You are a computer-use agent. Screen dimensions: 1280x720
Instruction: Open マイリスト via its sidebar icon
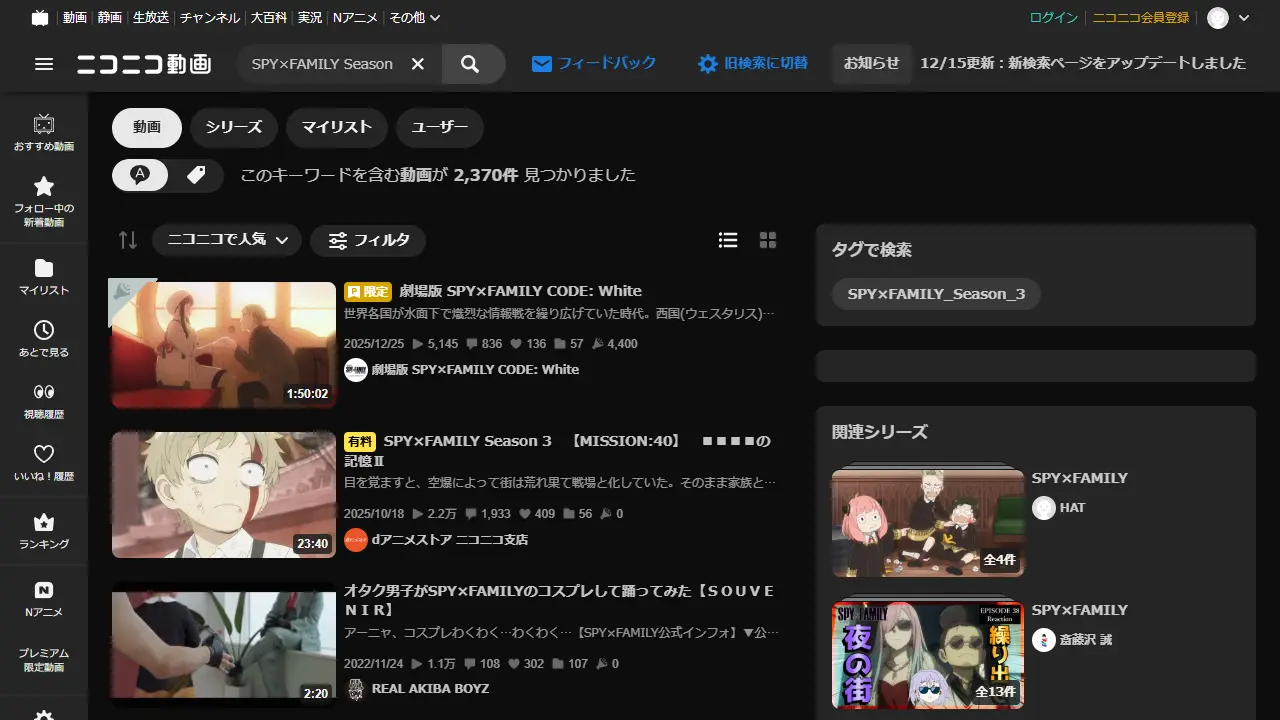43,275
